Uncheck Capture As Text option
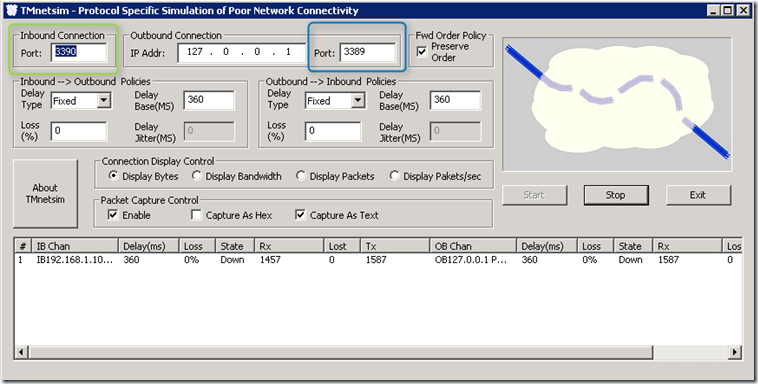The image size is (758, 384). [x=300, y=215]
